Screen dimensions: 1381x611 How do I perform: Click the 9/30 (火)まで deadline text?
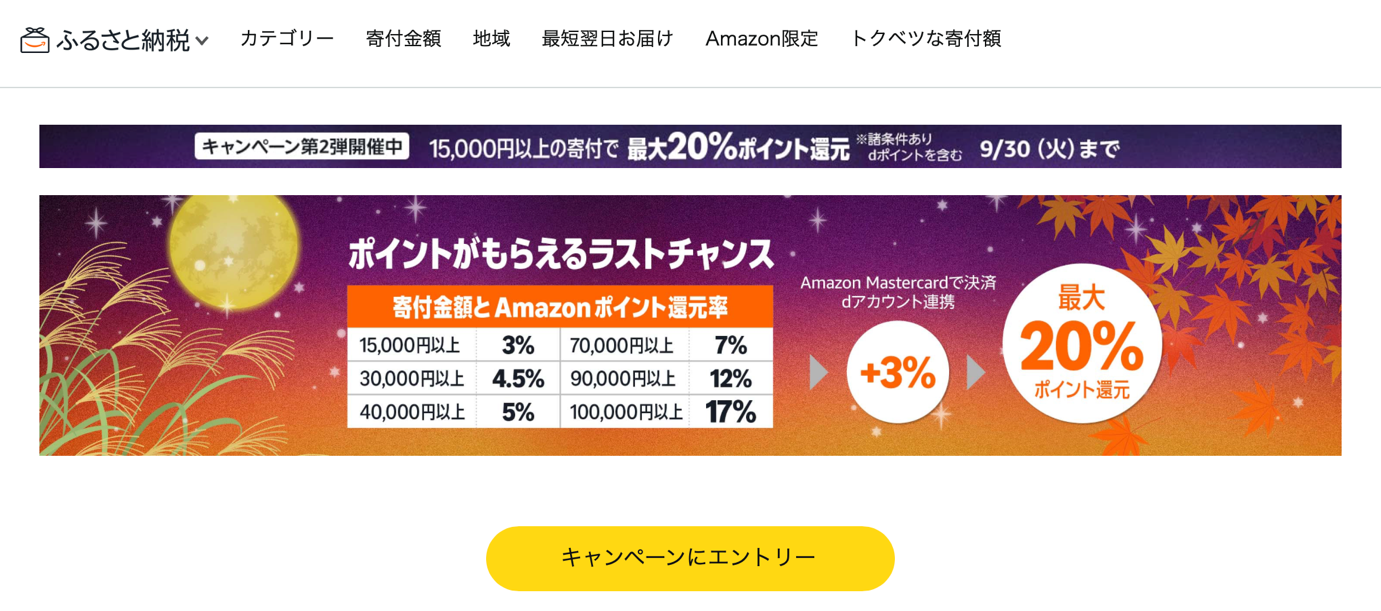click(1049, 148)
